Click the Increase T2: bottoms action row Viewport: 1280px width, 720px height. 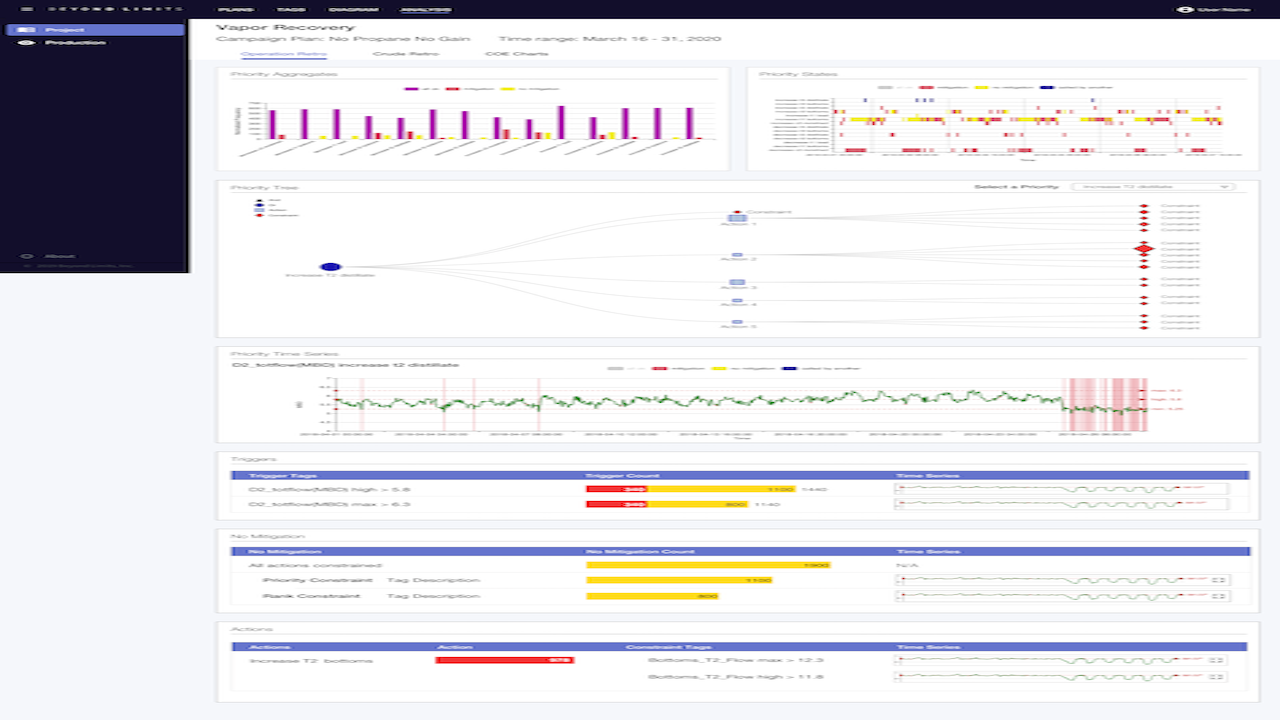(741, 660)
